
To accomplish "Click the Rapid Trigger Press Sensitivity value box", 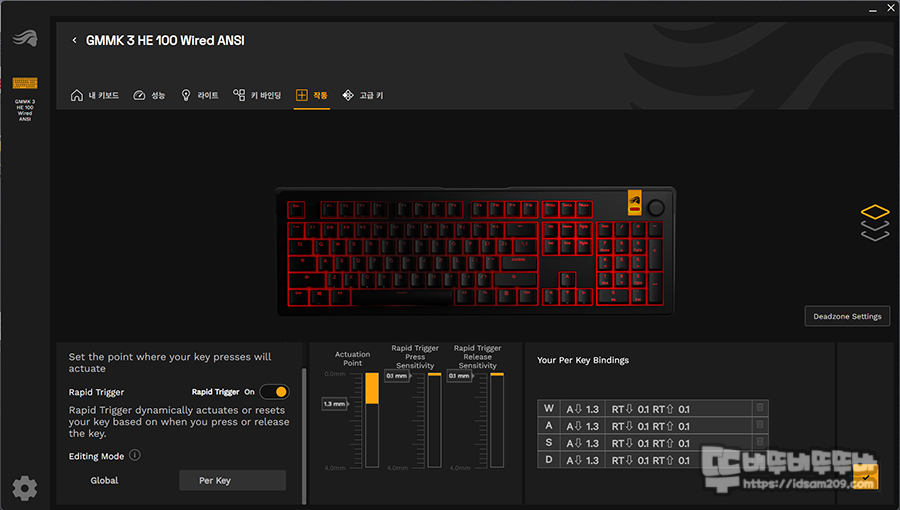I will tap(397, 376).
